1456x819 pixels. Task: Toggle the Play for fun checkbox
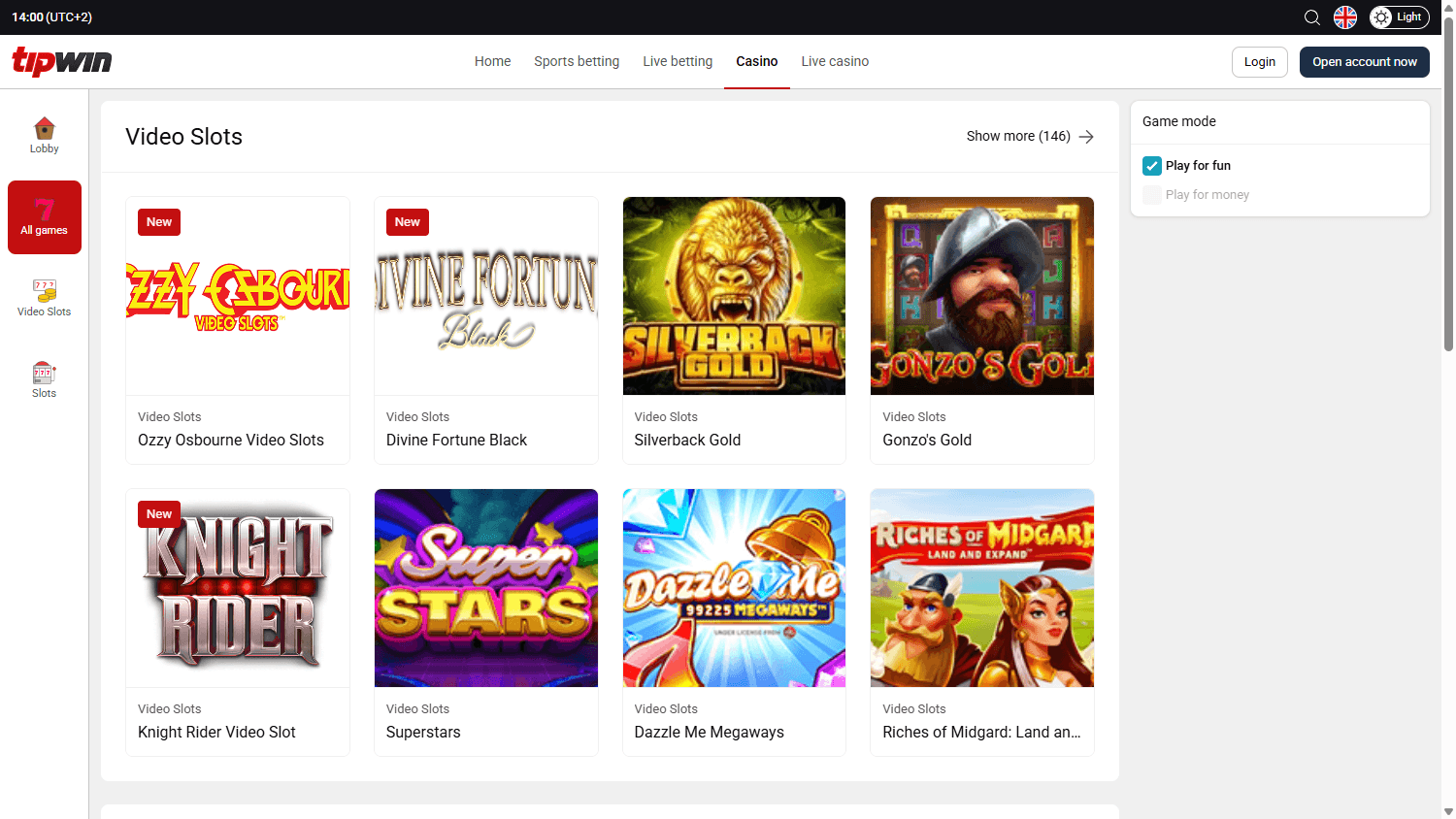click(1152, 166)
